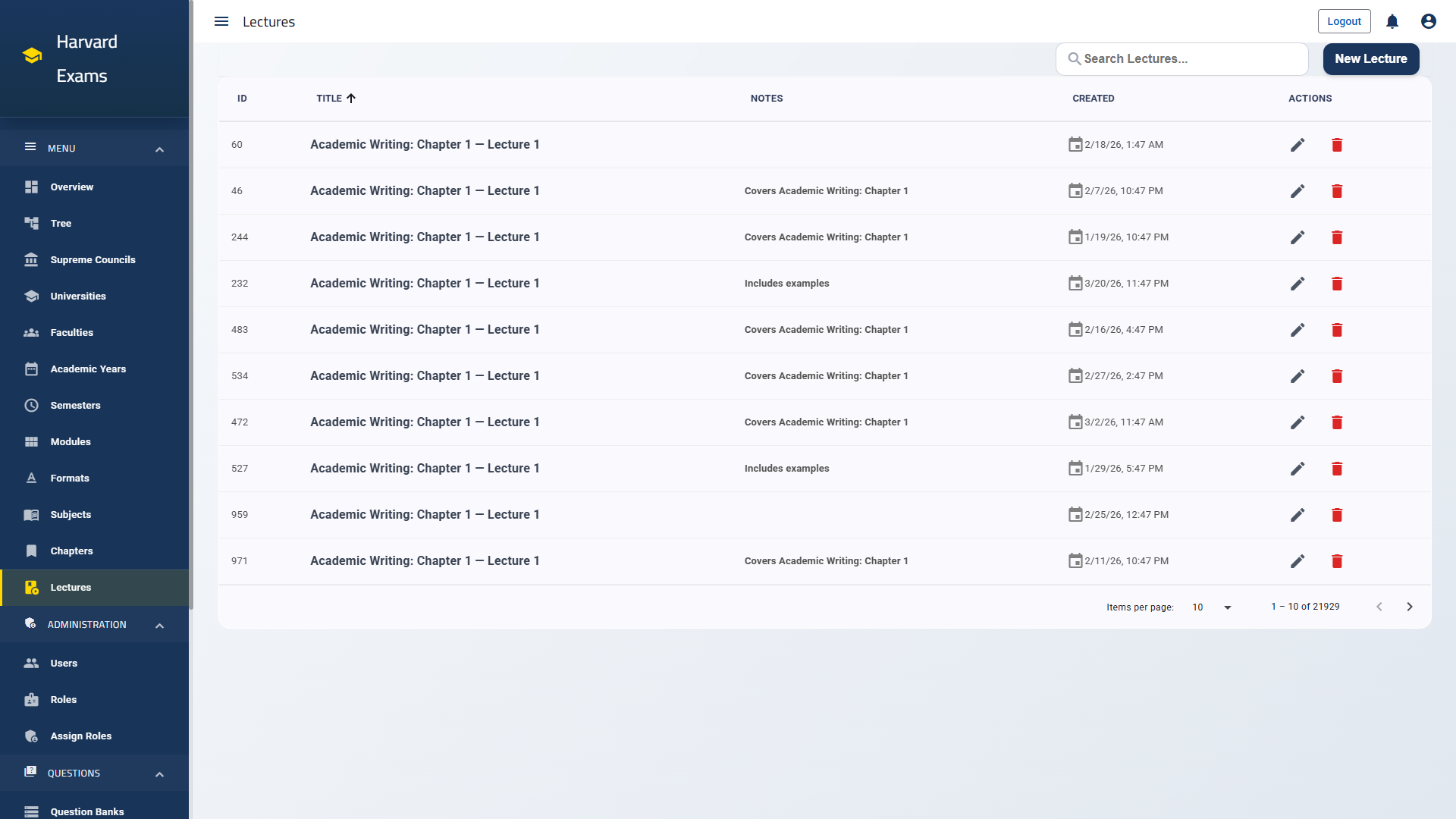1456x819 pixels.
Task: Go to the next page of lectures
Action: tap(1410, 607)
